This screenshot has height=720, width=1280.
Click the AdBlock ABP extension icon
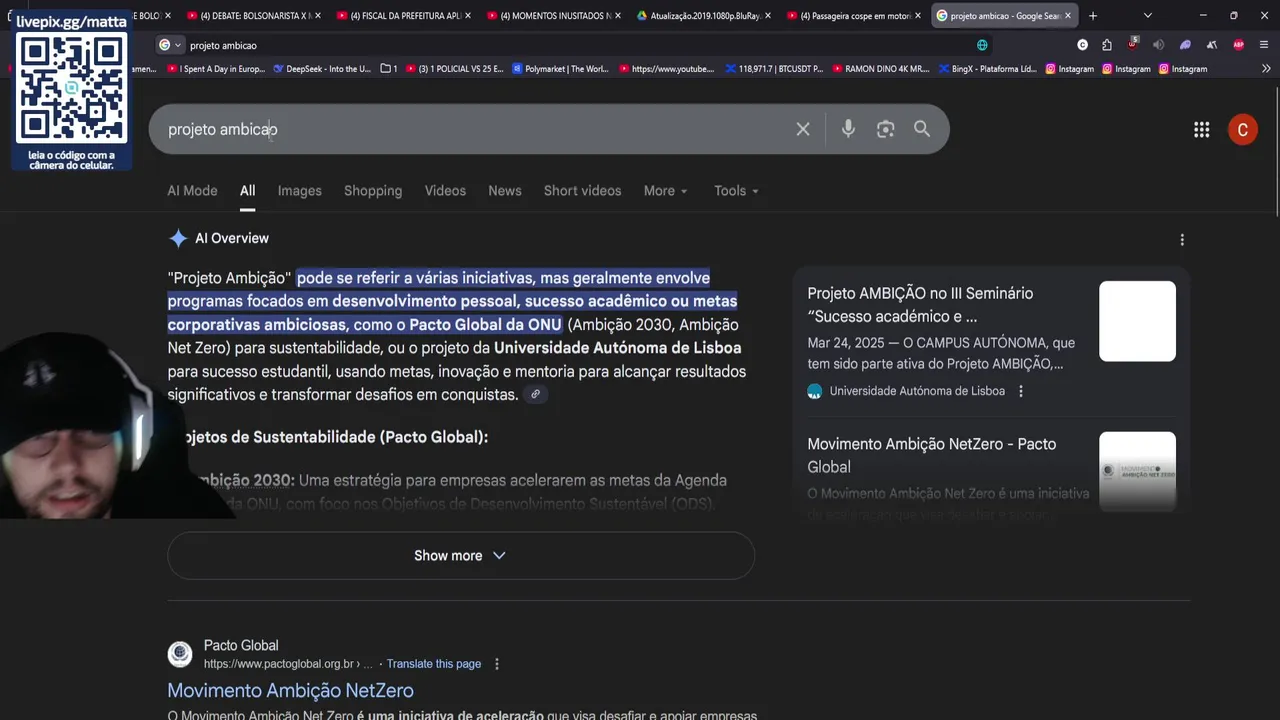(x=1239, y=45)
